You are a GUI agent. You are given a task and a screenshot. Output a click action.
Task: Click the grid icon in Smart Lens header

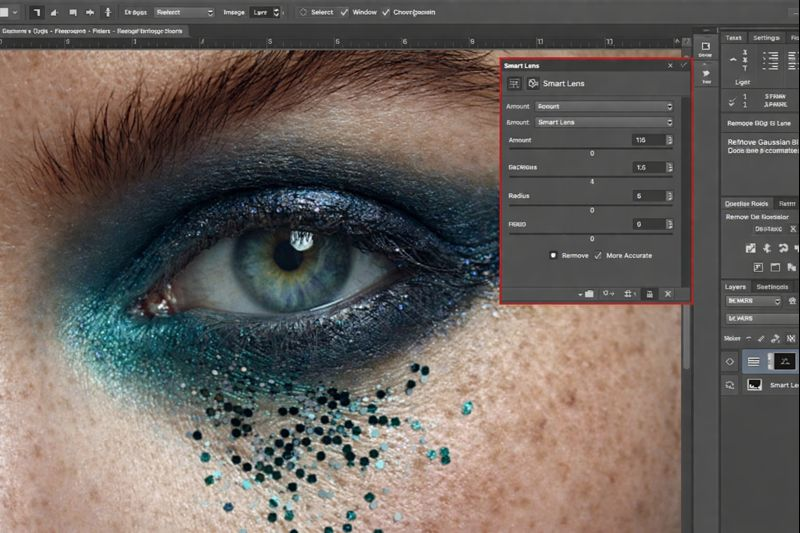click(514, 84)
